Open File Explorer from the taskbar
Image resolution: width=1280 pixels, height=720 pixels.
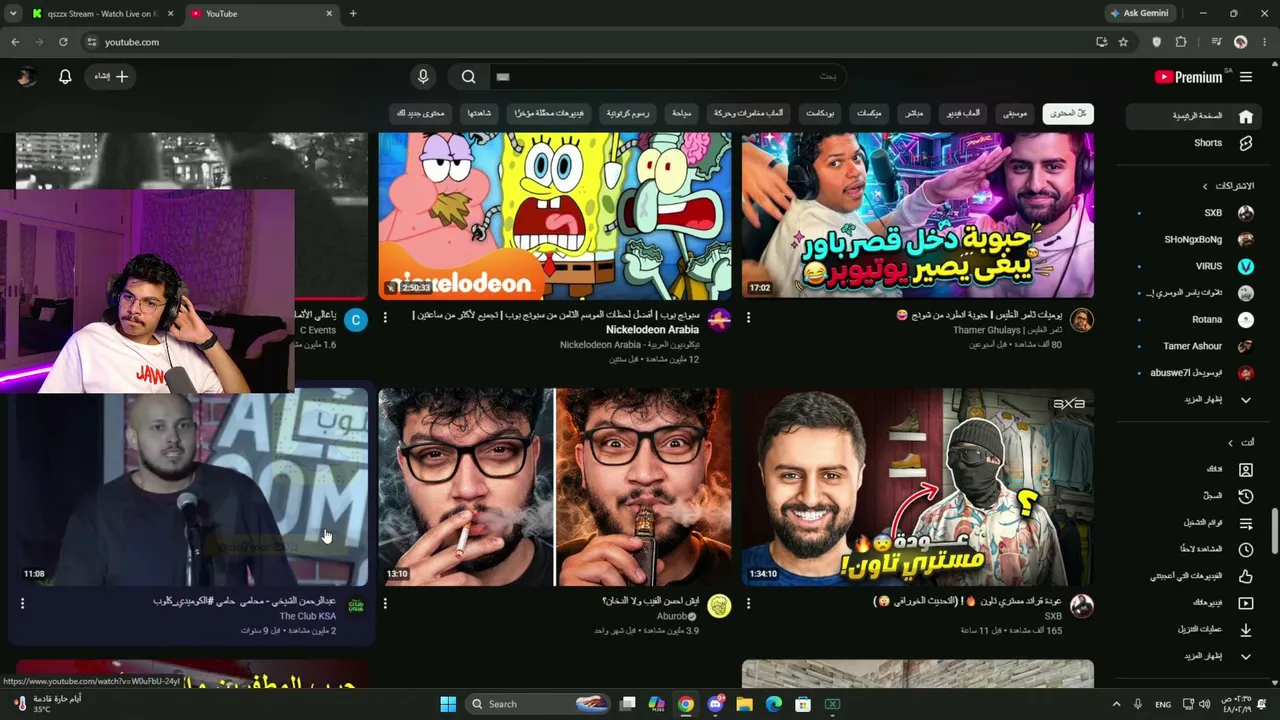click(x=744, y=704)
